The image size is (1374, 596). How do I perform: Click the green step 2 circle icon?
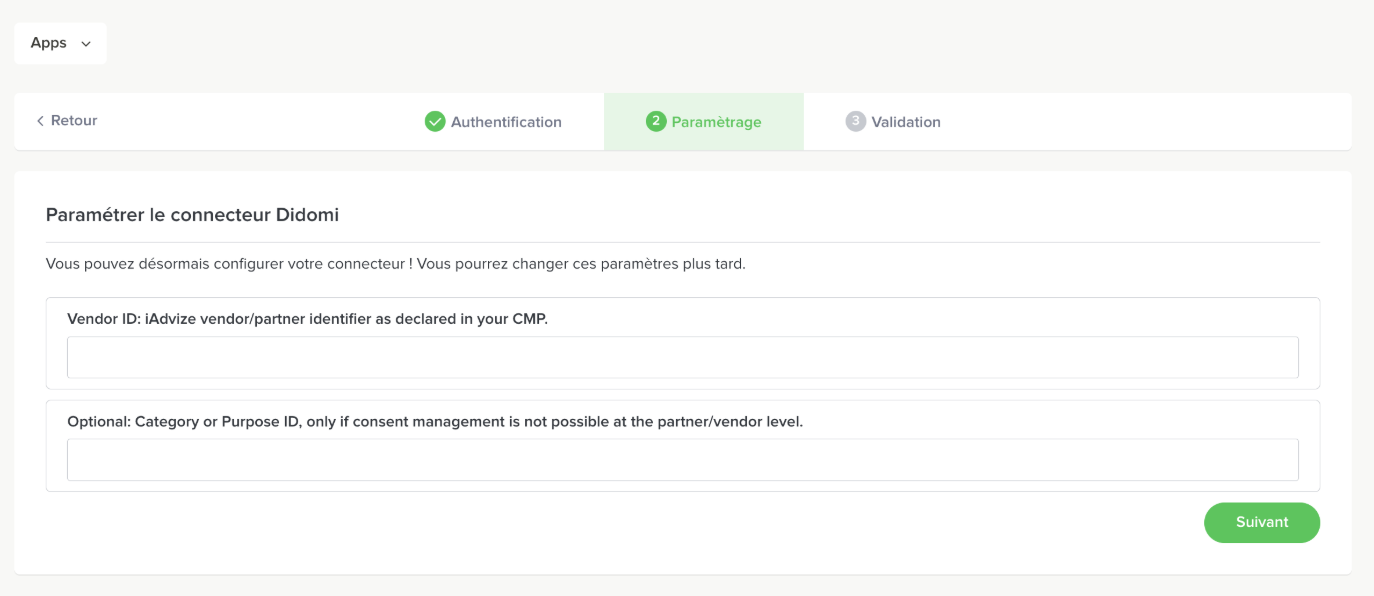[656, 122]
